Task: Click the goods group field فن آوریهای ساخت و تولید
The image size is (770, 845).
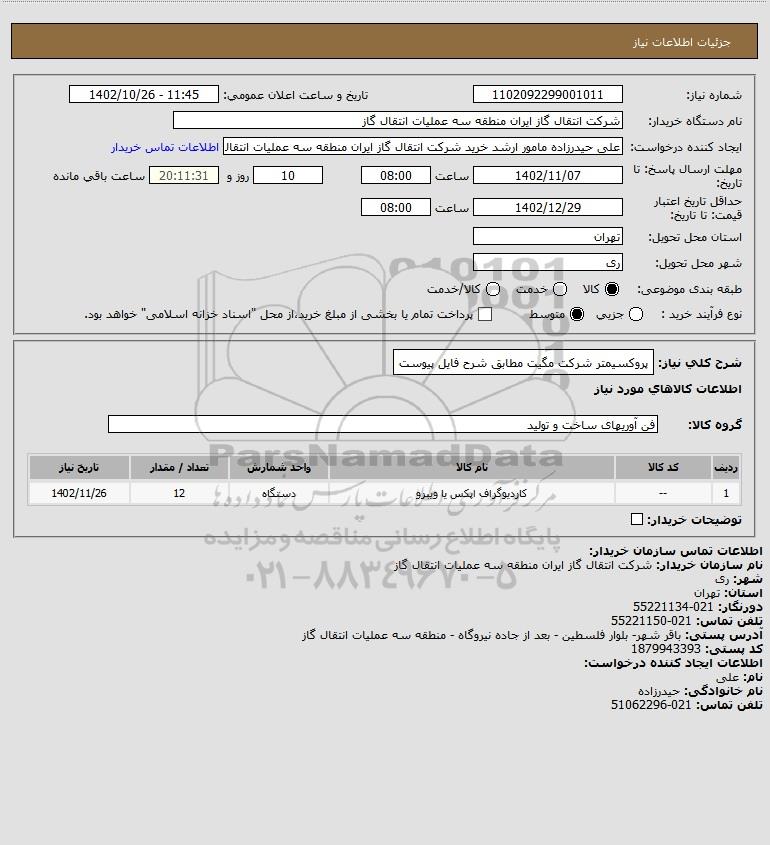Action: (383, 424)
